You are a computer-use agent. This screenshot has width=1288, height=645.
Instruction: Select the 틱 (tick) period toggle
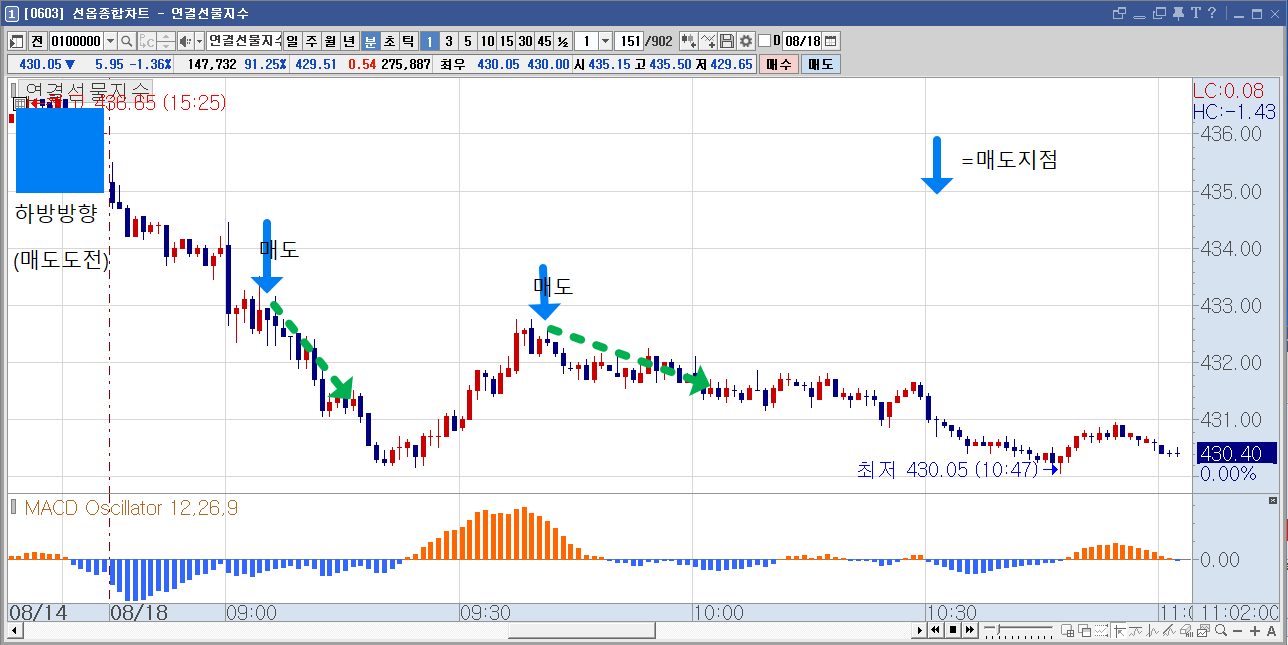(407, 41)
